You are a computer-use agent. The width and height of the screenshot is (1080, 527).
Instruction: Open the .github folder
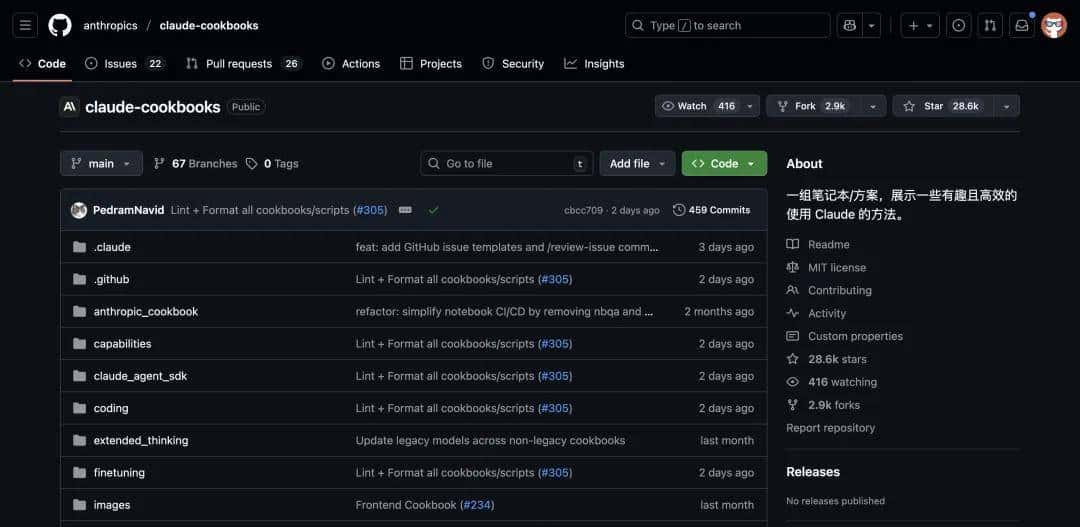[112, 279]
